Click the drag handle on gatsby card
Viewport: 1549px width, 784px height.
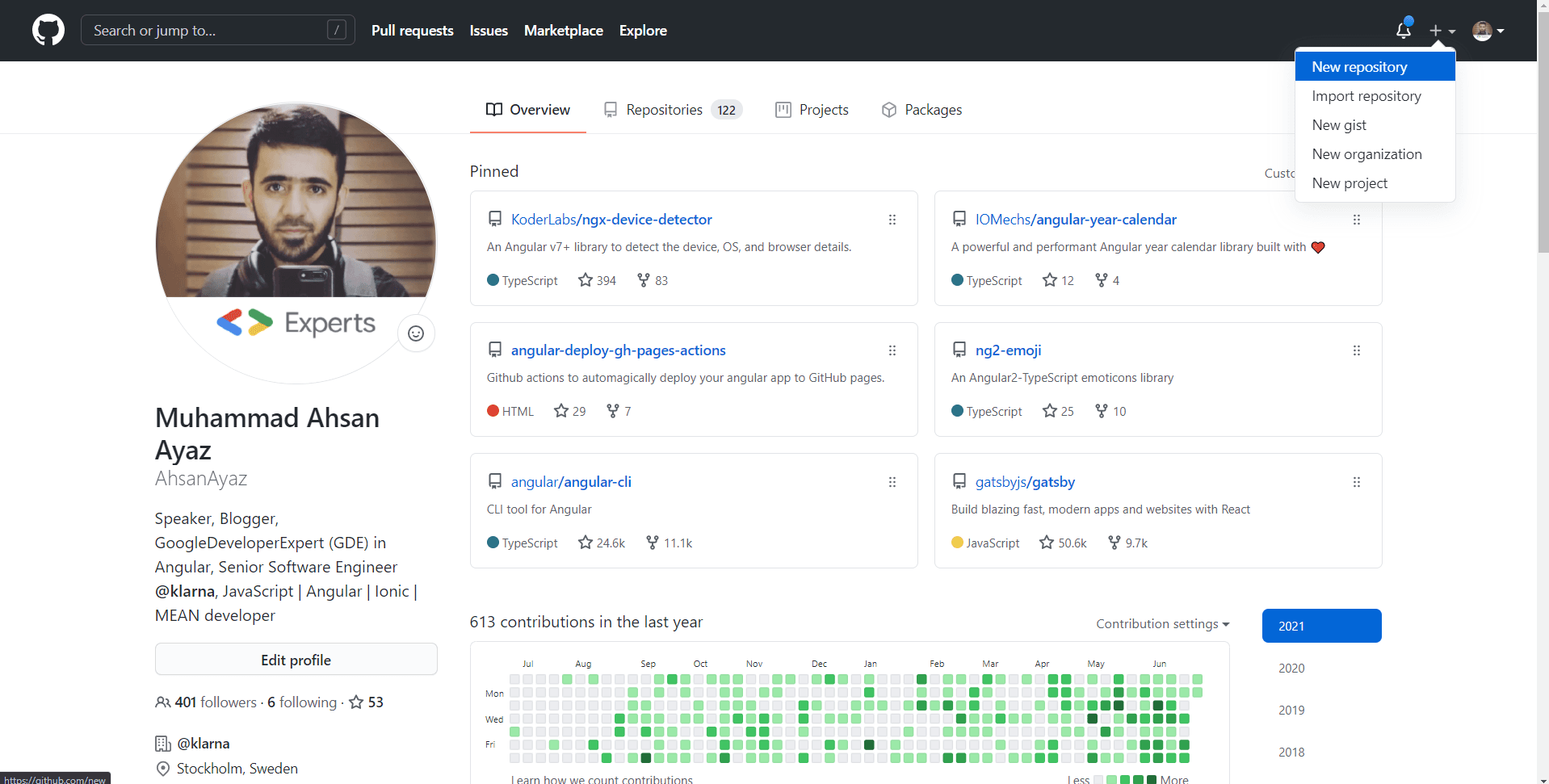pyautogui.click(x=1357, y=482)
